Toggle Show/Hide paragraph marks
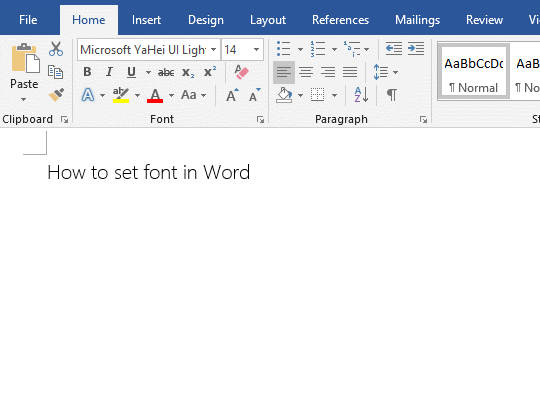The width and height of the screenshot is (540, 420). (392, 95)
